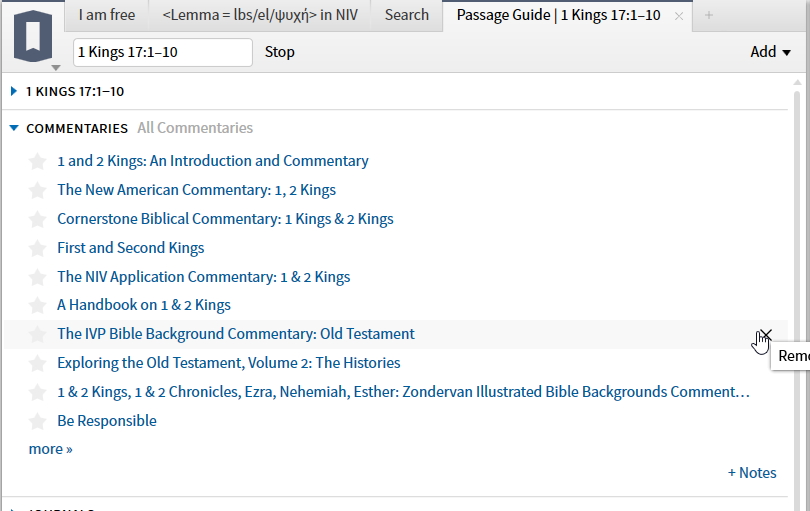Image resolution: width=810 pixels, height=511 pixels.
Task: Click the Logos bookmark app icon
Action: pos(34,36)
